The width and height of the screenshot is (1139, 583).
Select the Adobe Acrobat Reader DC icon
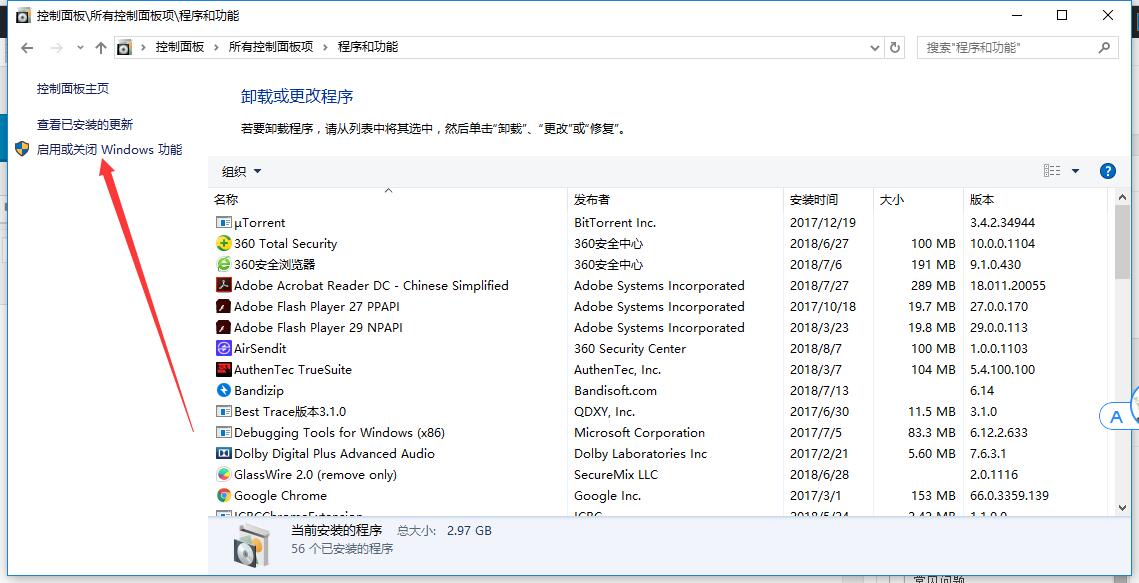(x=222, y=285)
